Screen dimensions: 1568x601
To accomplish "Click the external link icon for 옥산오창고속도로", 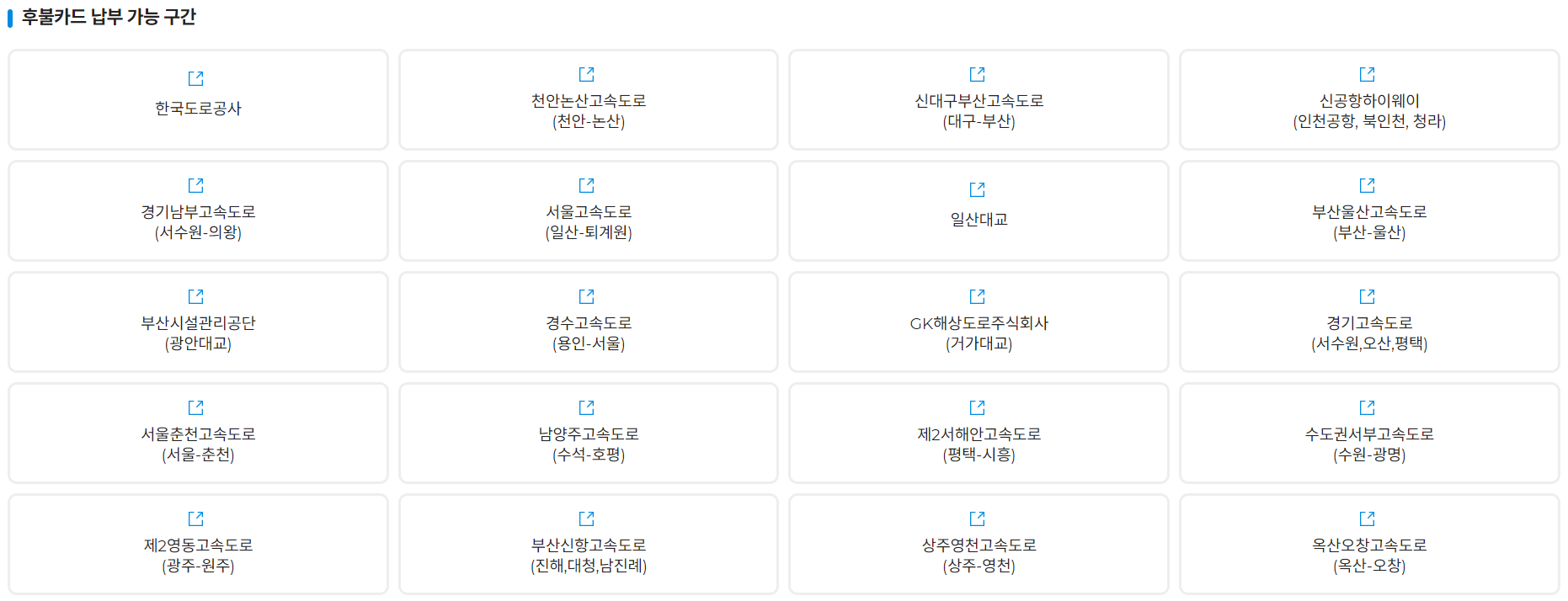I will tap(1368, 518).
